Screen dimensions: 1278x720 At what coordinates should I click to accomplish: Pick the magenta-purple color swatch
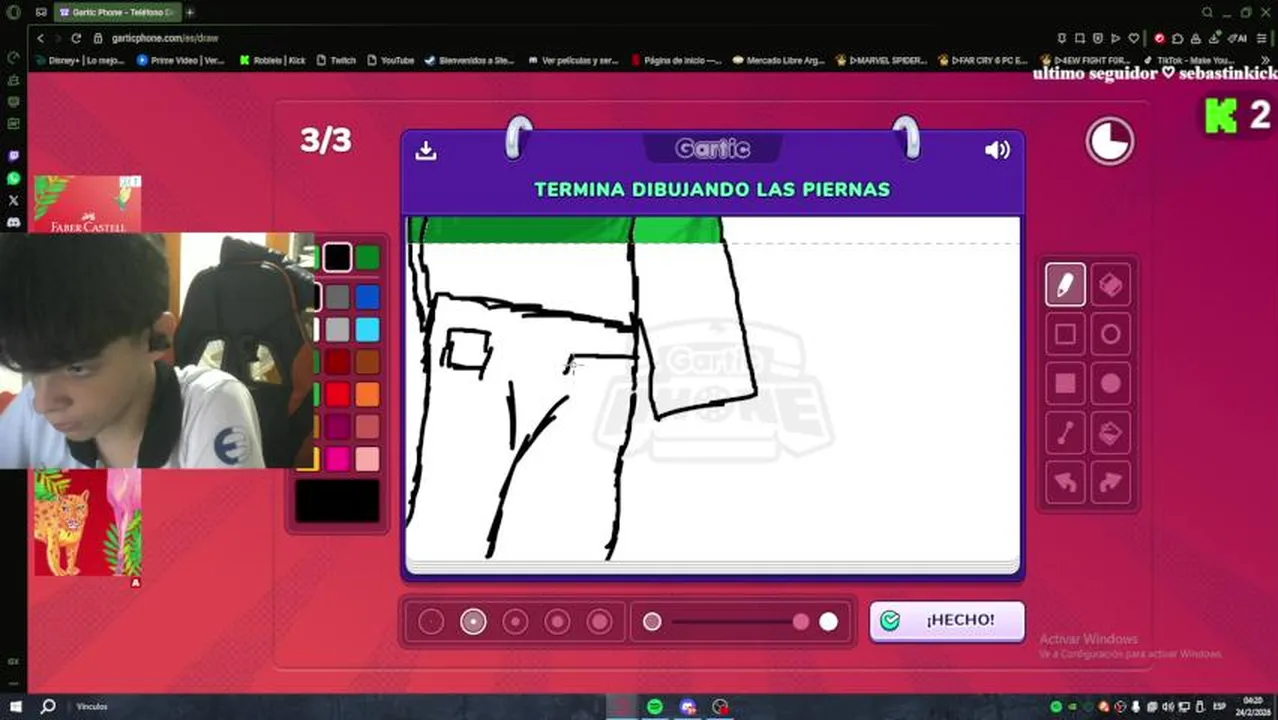[x=337, y=426]
